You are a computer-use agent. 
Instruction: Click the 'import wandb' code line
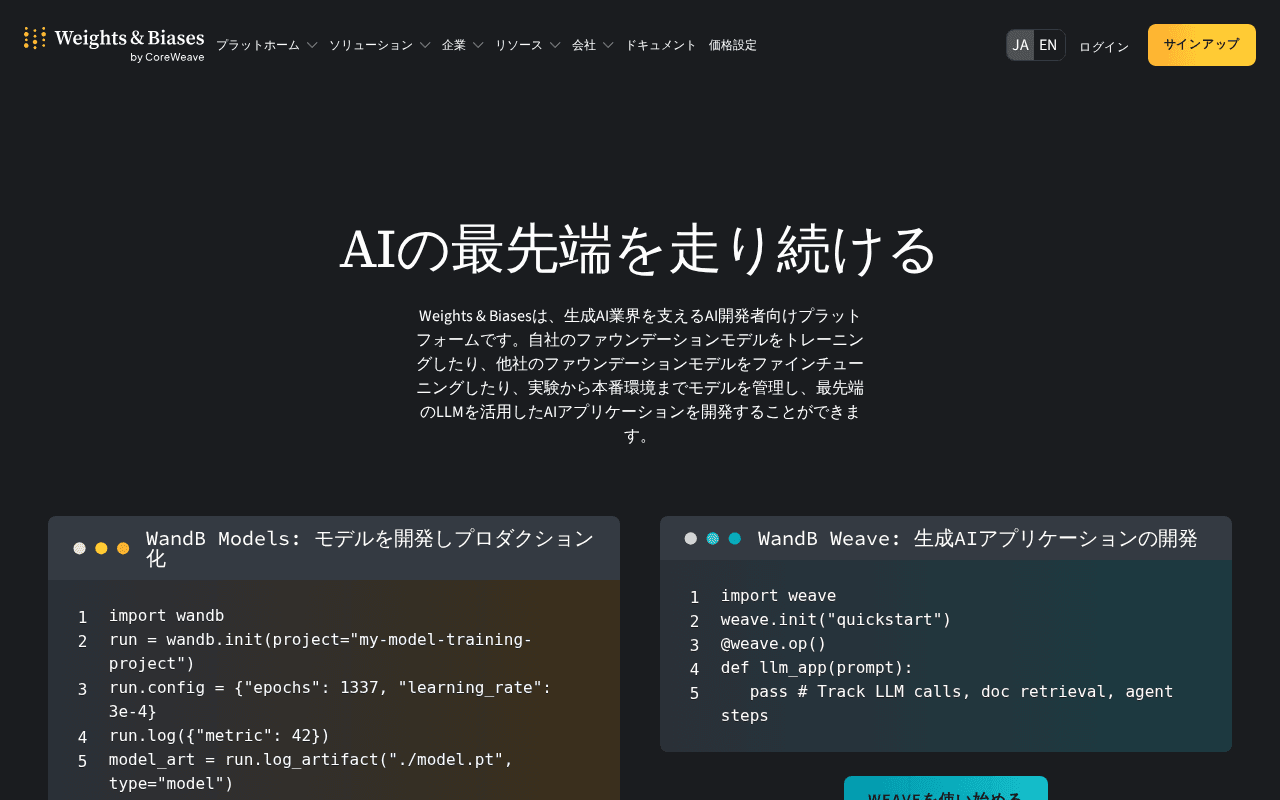(x=167, y=615)
